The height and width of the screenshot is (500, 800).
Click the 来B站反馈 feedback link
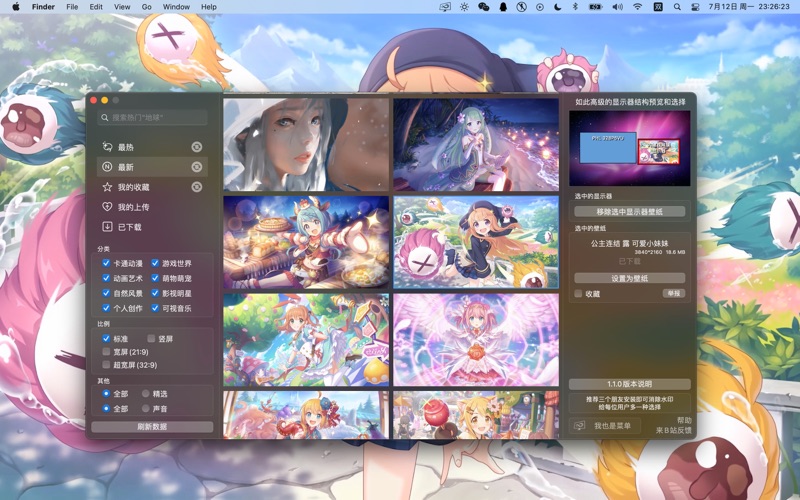pos(674,431)
